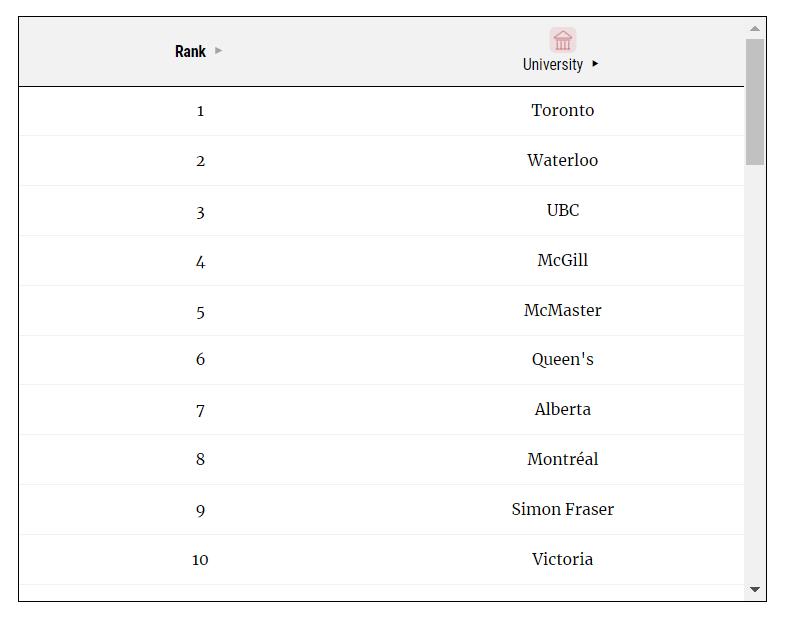792x618 pixels.
Task: Click the Rank column sort arrow
Action: tap(218, 50)
